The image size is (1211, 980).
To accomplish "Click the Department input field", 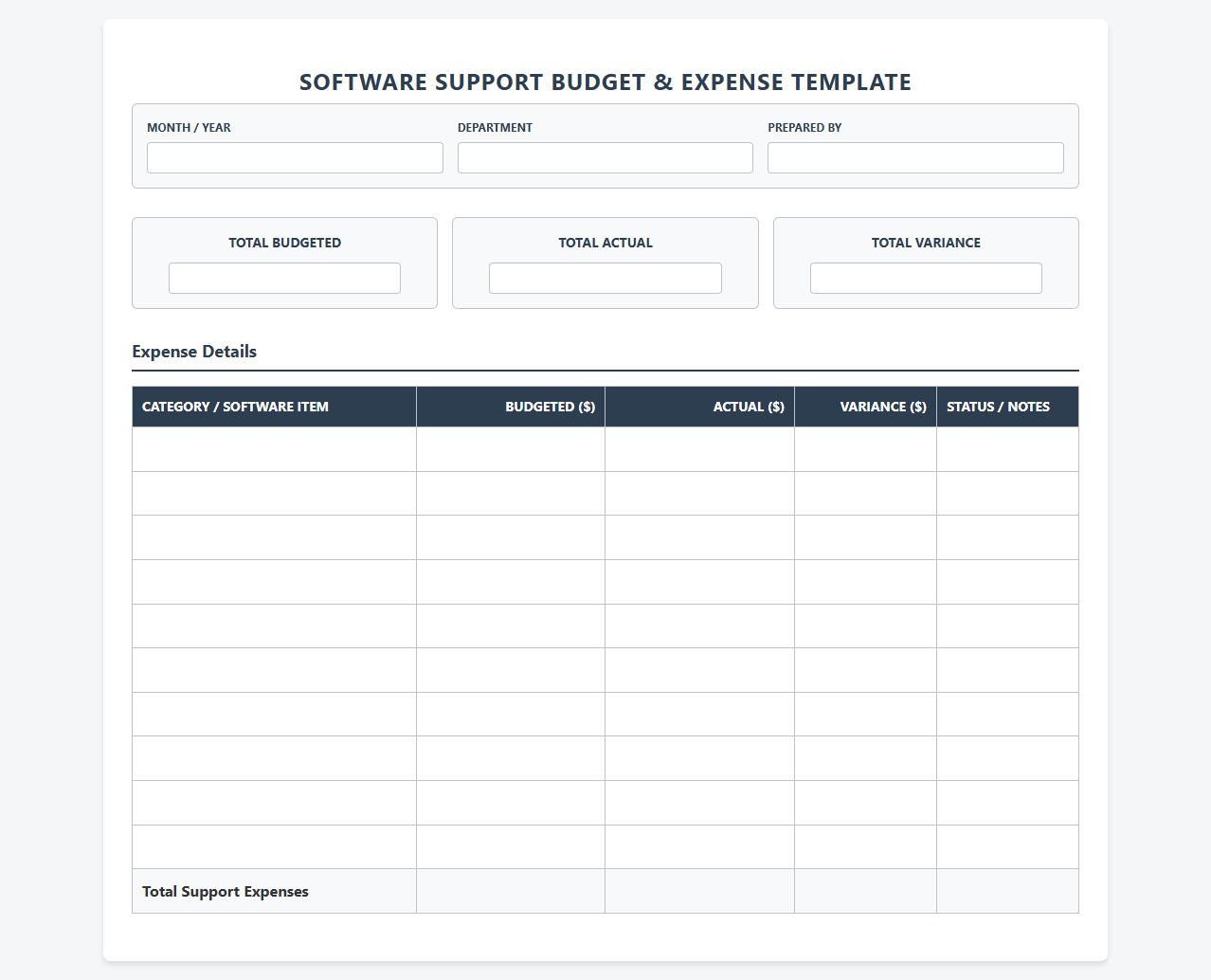I will [x=605, y=157].
